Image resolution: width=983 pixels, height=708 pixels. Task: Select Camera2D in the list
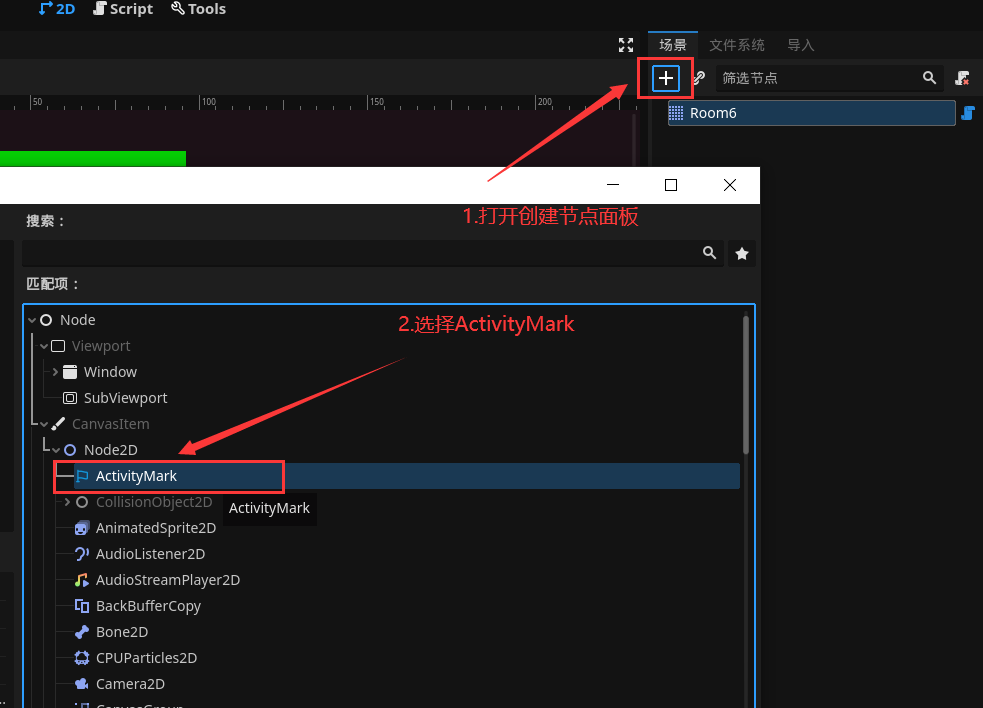click(x=130, y=684)
